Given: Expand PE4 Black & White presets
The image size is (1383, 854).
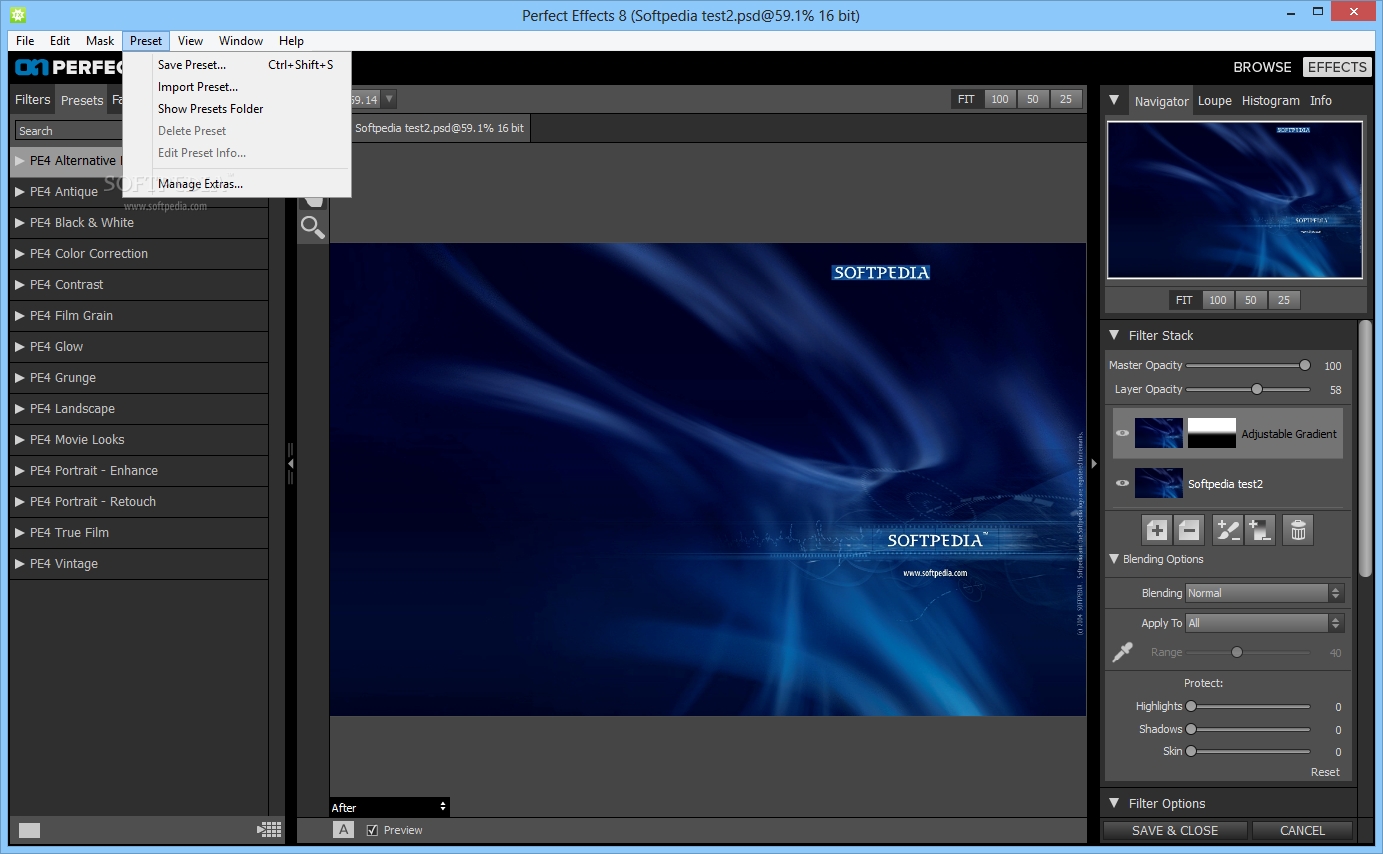Looking at the screenshot, I should click(19, 222).
